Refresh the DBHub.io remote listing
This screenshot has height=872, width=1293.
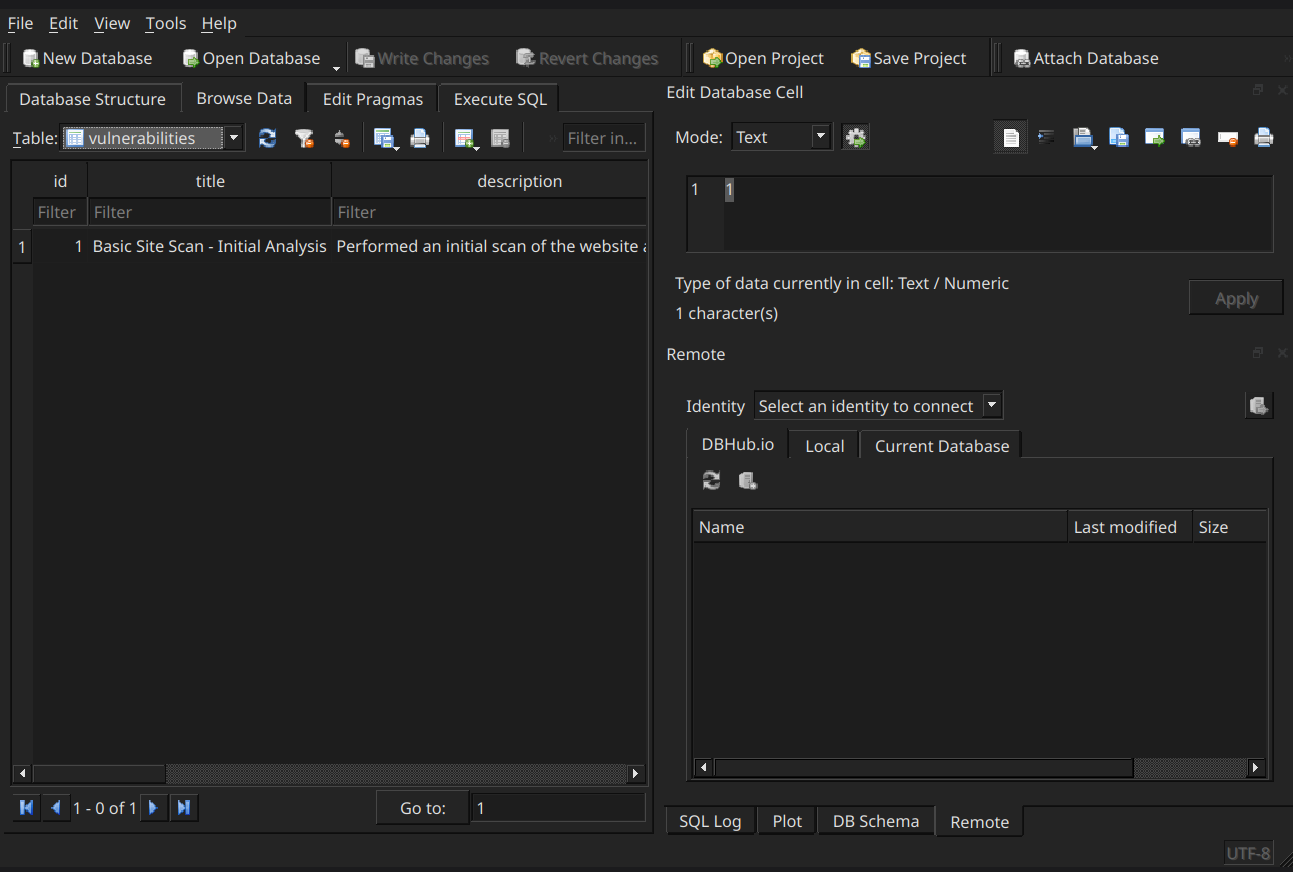(x=711, y=481)
